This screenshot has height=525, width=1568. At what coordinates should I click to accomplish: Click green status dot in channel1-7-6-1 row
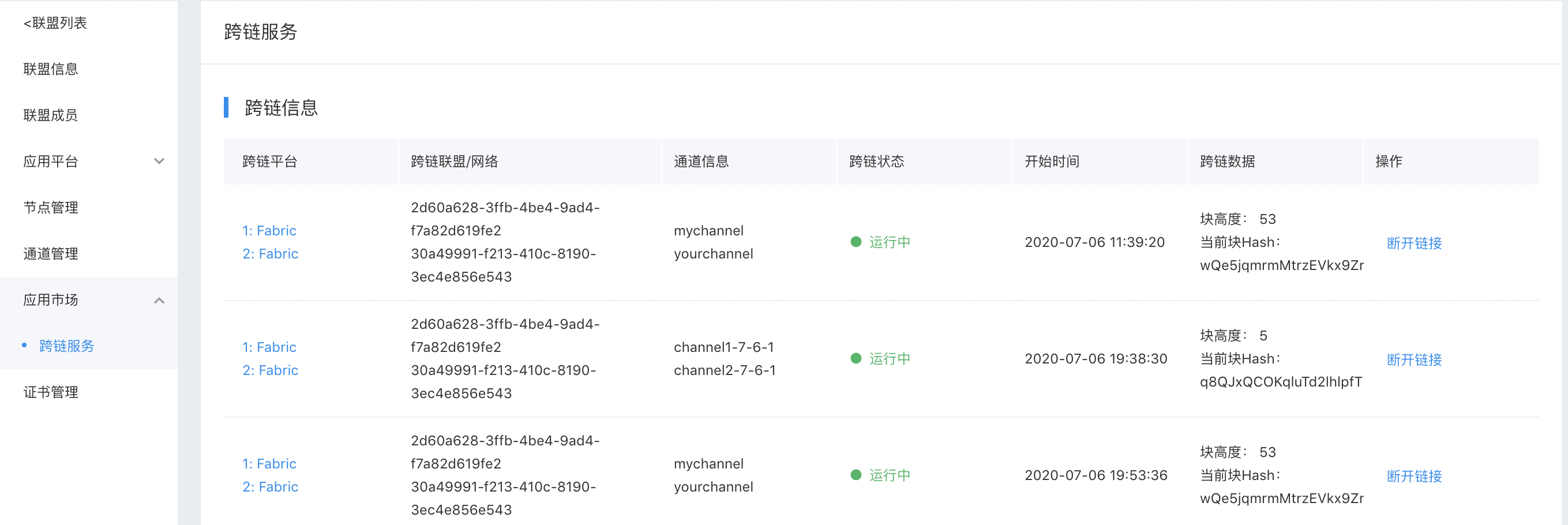click(x=856, y=358)
